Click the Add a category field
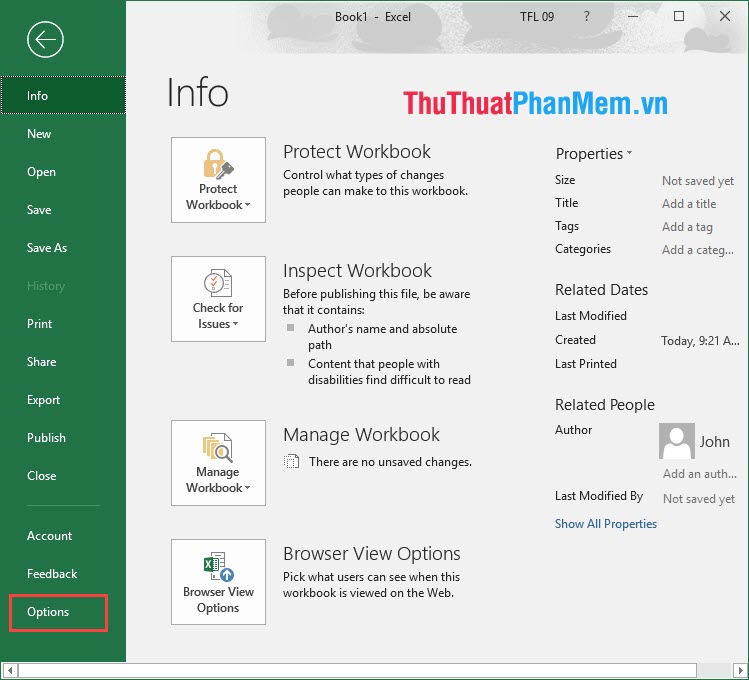This screenshot has height=680, width=749. (x=697, y=250)
